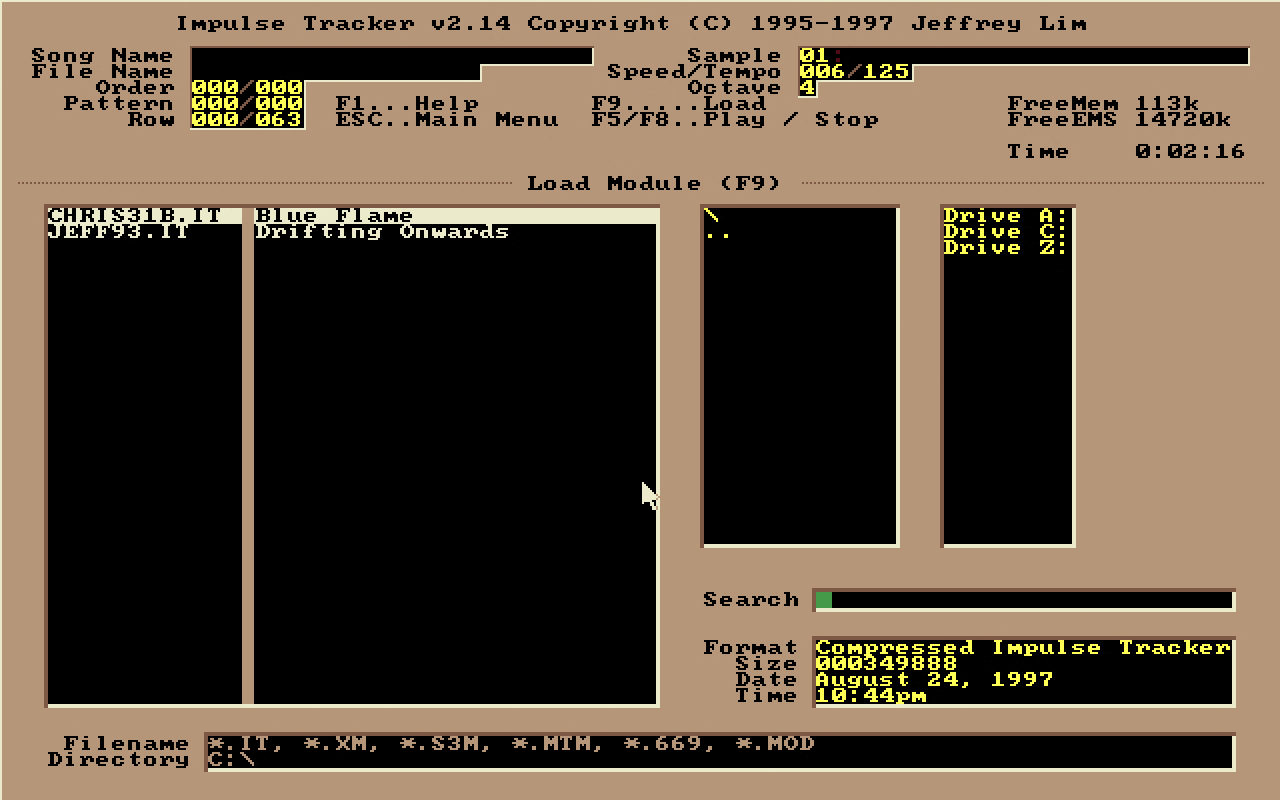Select the JEFF93.IT file entry
1280x800 pixels.
coord(144,232)
